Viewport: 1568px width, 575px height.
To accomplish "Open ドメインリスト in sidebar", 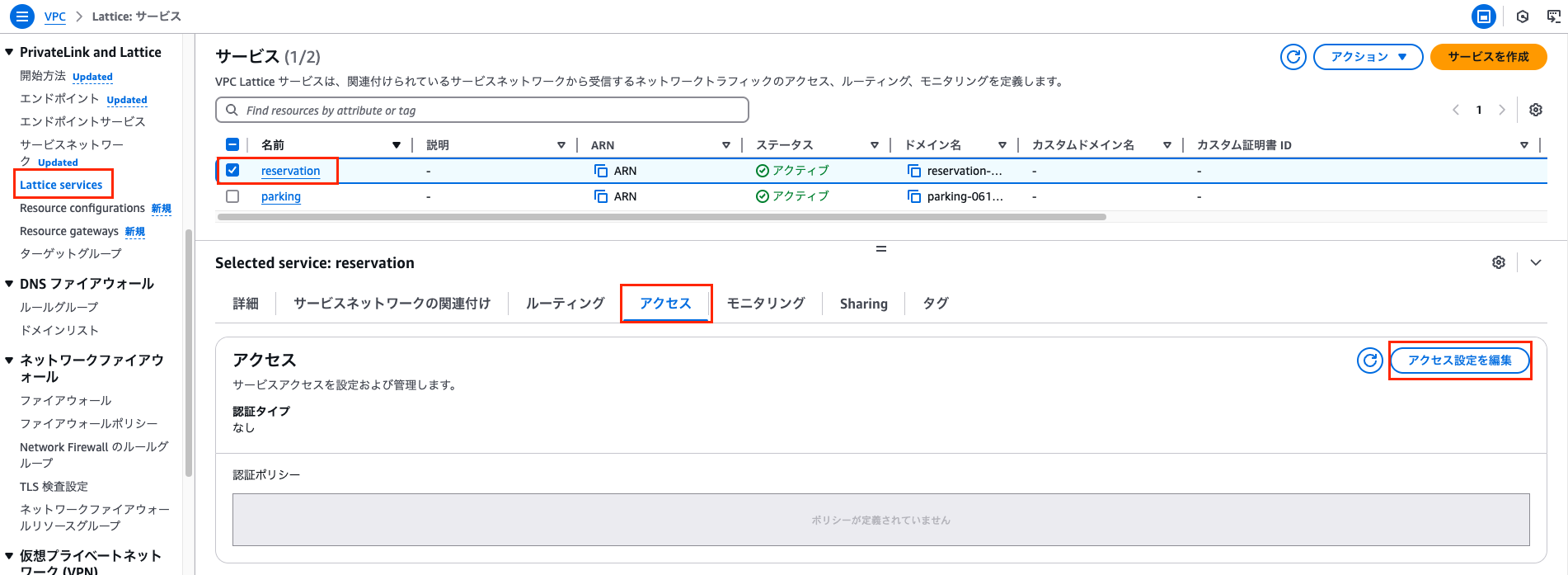I will 59,330.
